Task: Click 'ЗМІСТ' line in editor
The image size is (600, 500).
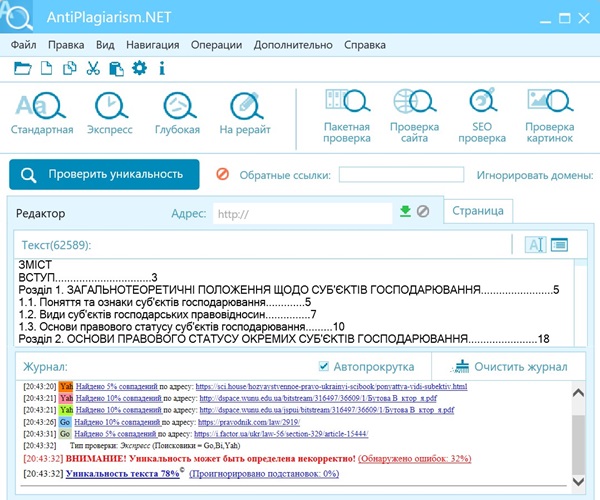Action: 35,265
